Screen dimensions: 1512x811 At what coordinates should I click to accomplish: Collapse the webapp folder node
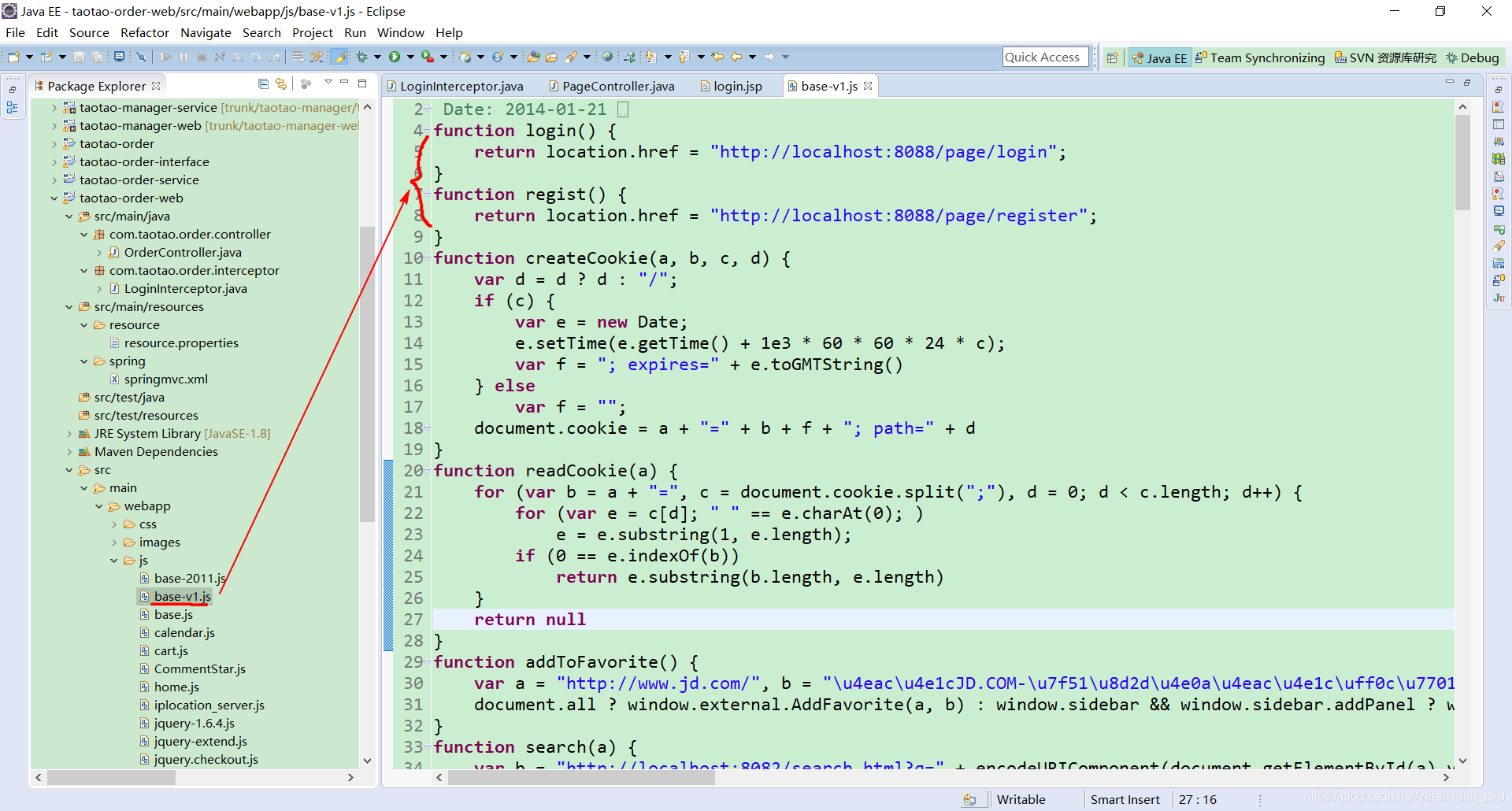98,506
